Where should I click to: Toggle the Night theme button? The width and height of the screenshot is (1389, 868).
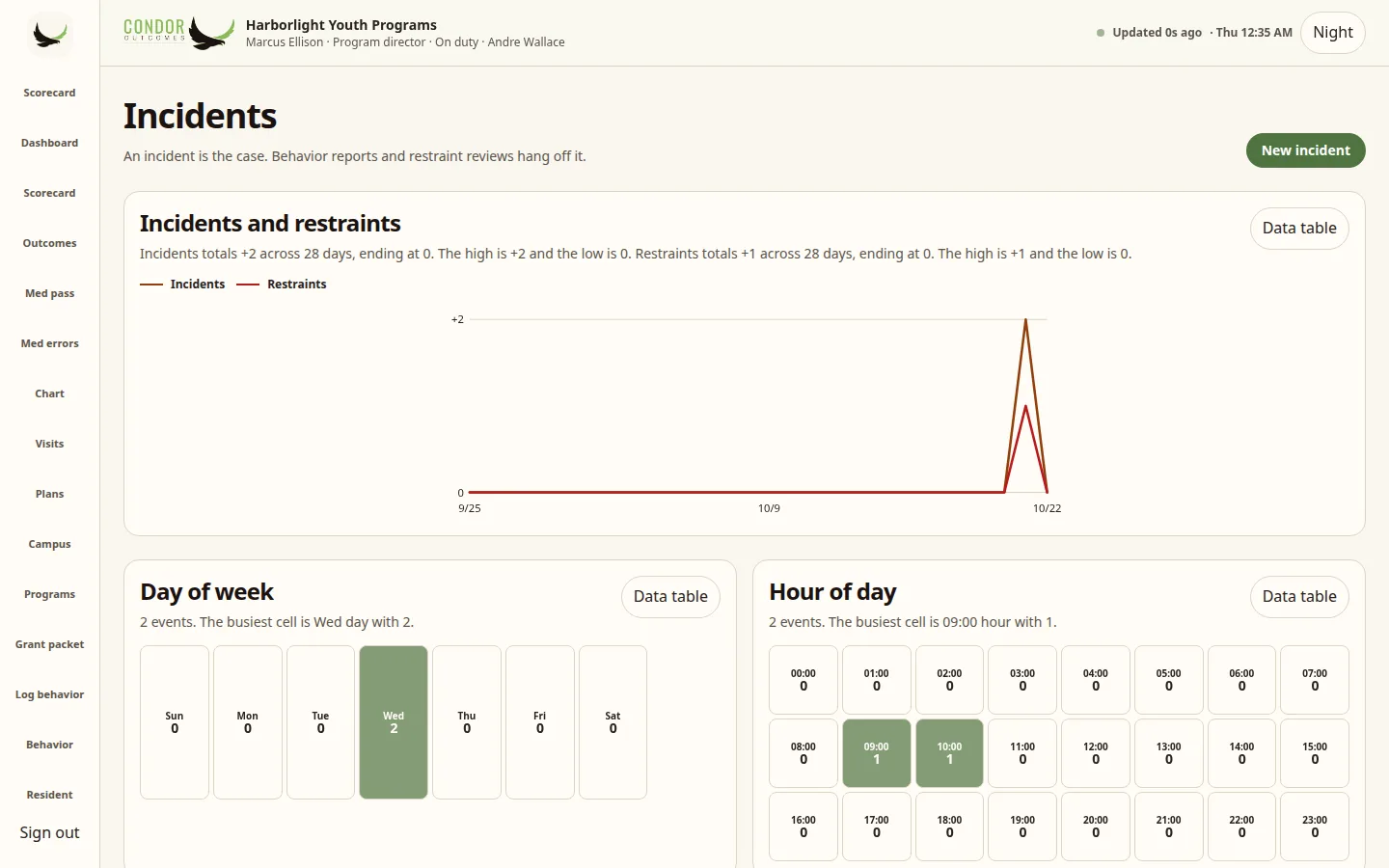click(x=1333, y=33)
